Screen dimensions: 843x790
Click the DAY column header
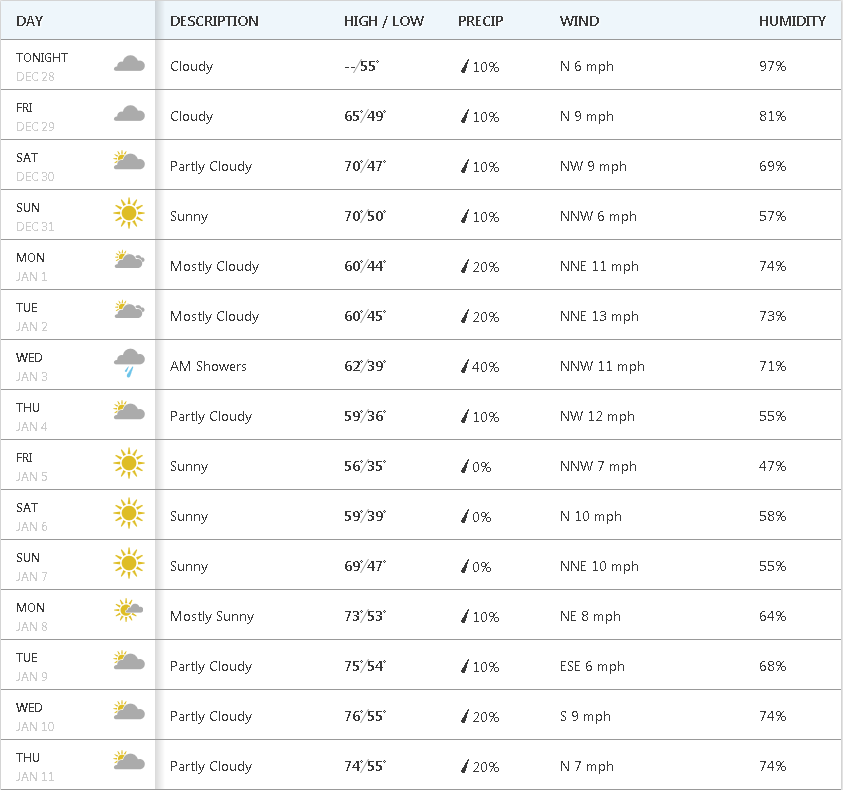click(x=30, y=21)
